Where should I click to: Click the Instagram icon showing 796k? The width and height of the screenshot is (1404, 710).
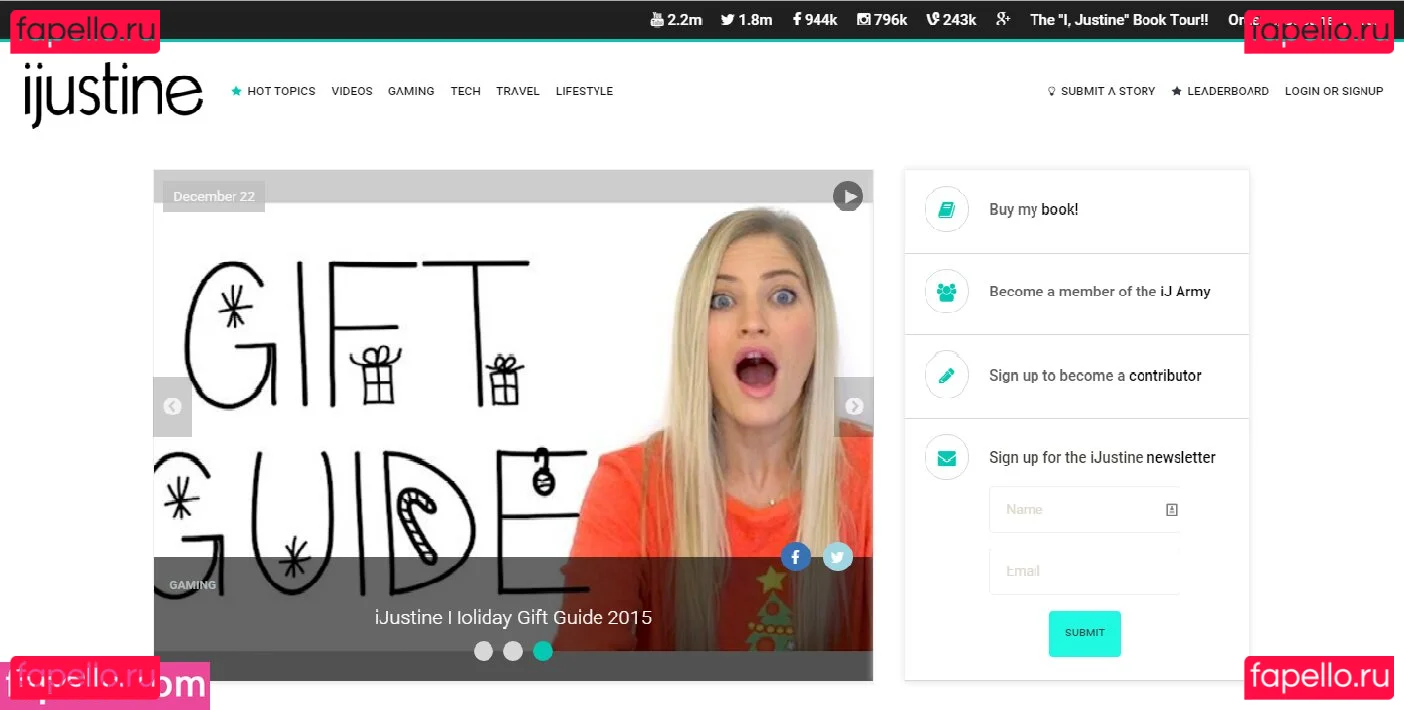[862, 18]
